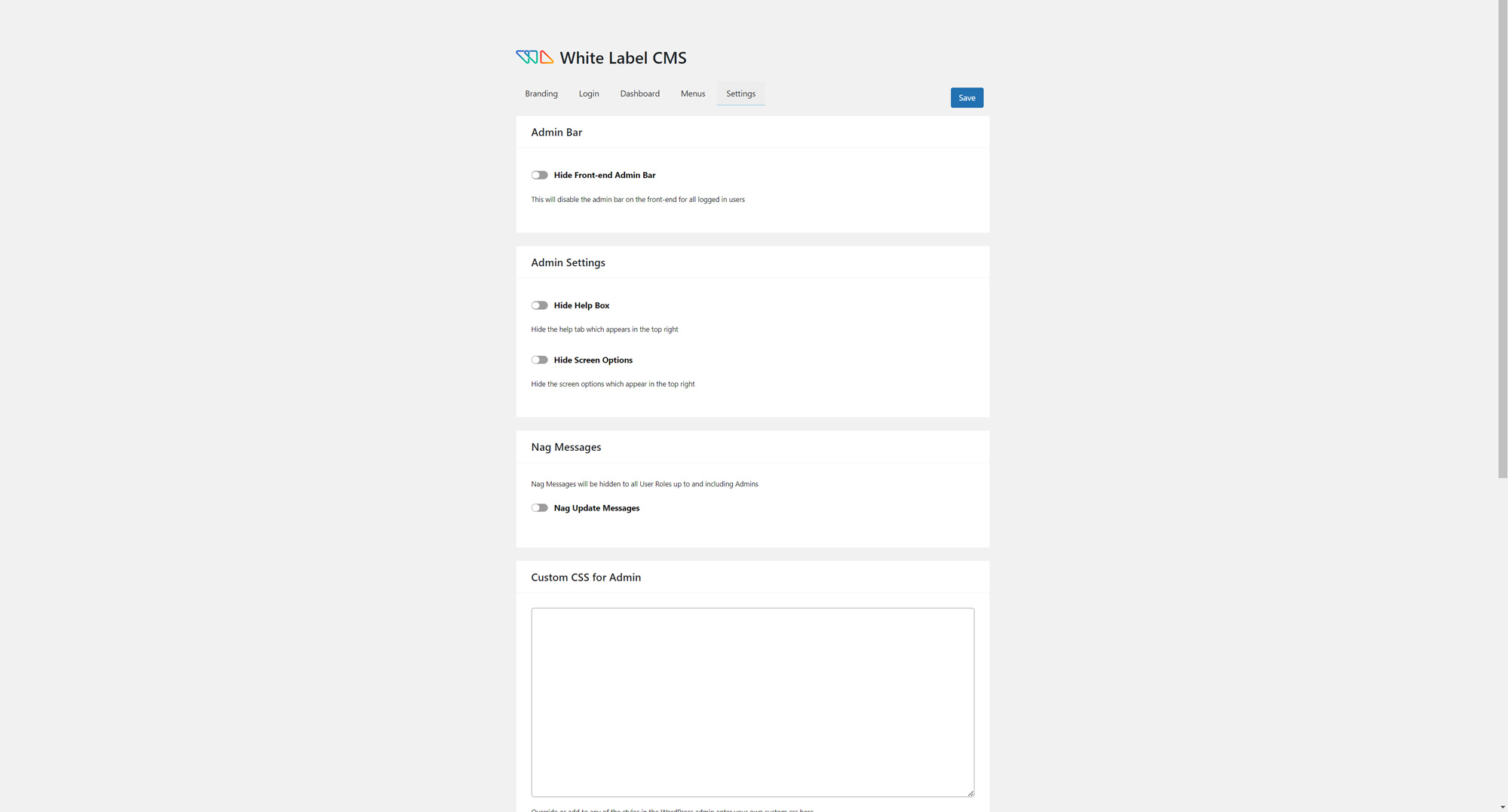Turn on Hide Screen Options switch

(539, 360)
